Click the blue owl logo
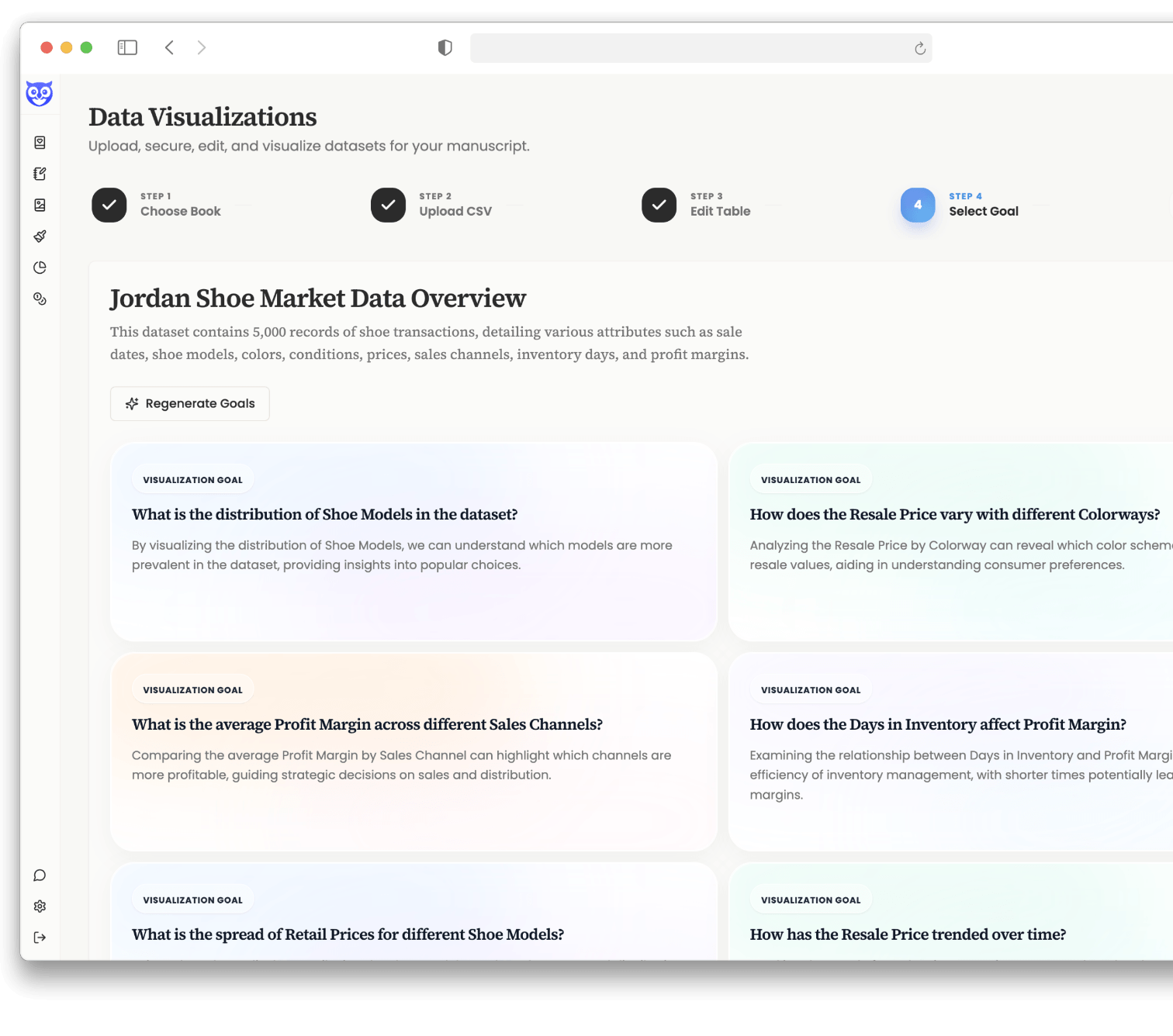The width and height of the screenshot is (1173, 1036). coord(40,94)
